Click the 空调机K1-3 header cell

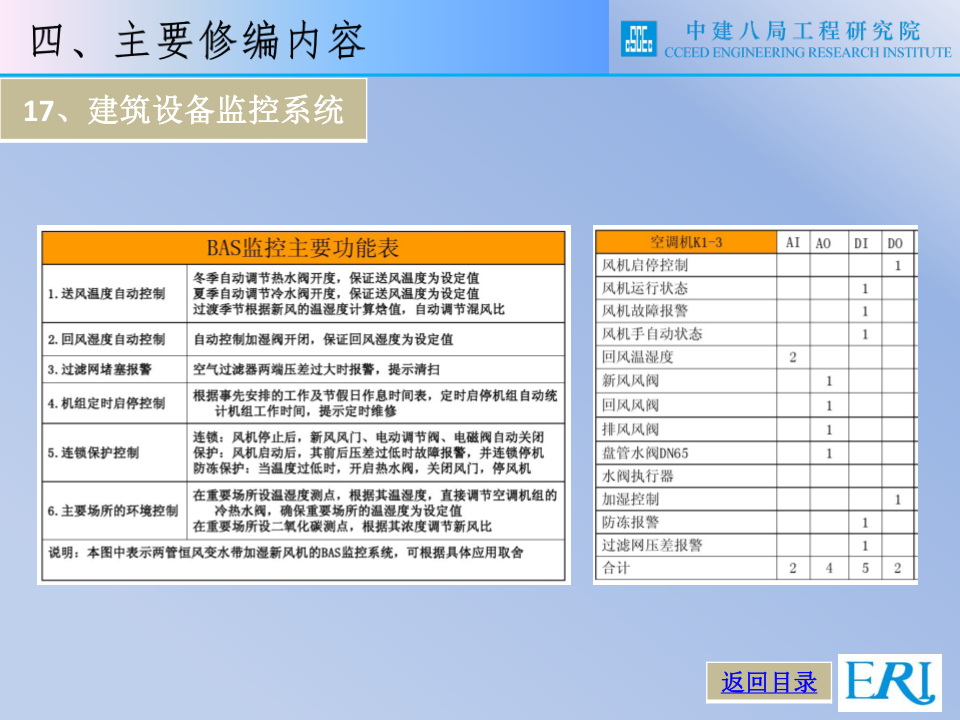(686, 242)
